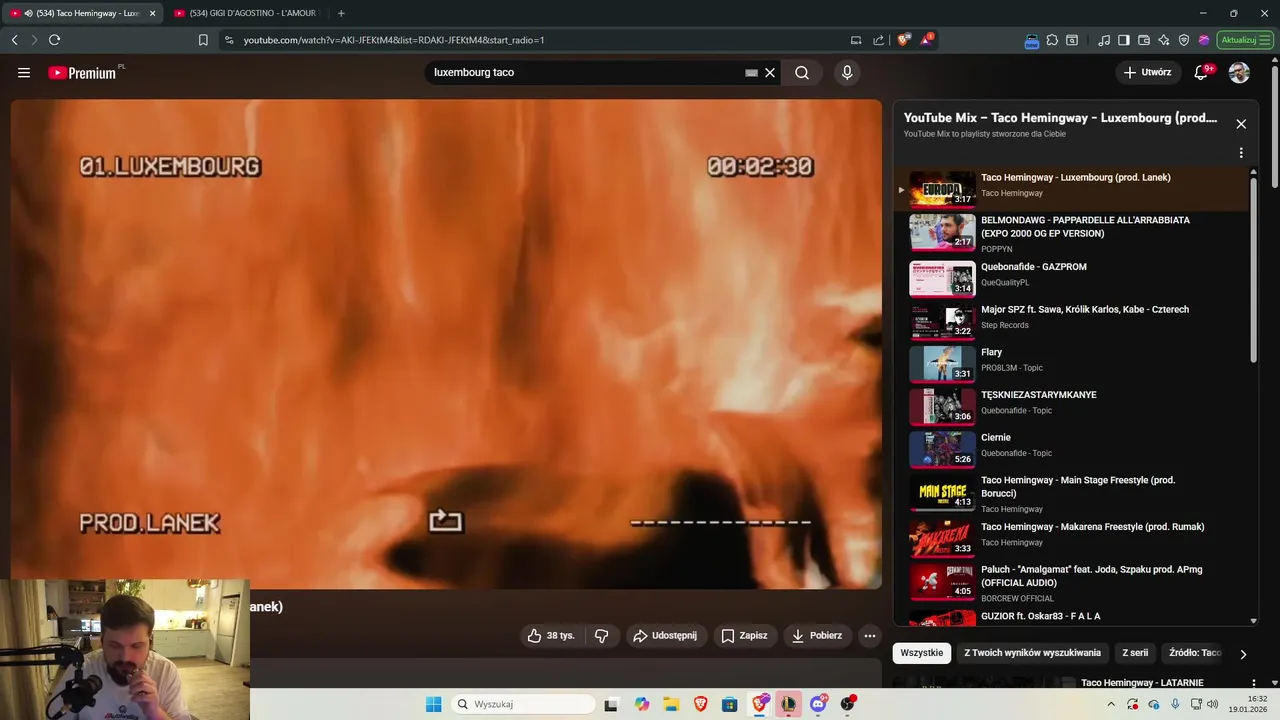Viewport: 1280px width, 720px height.
Task: Open Windows Start menu
Action: pos(433,704)
